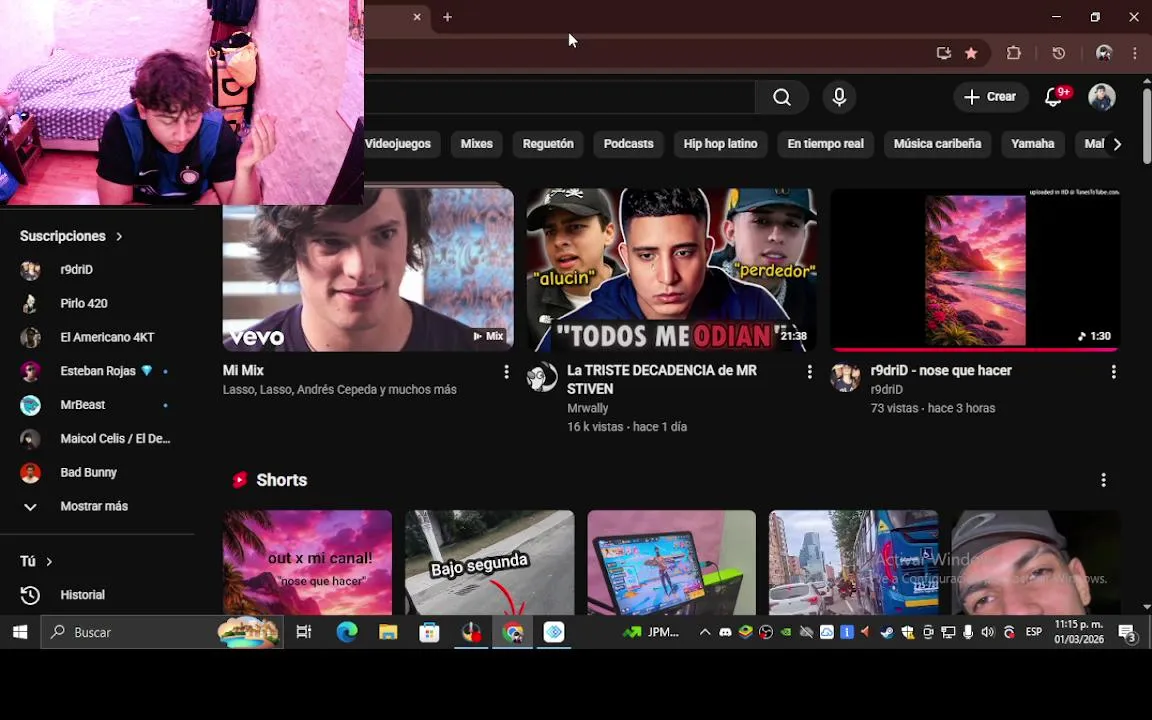
Task: Open r9driD channel avatar beside video title
Action: click(x=845, y=377)
